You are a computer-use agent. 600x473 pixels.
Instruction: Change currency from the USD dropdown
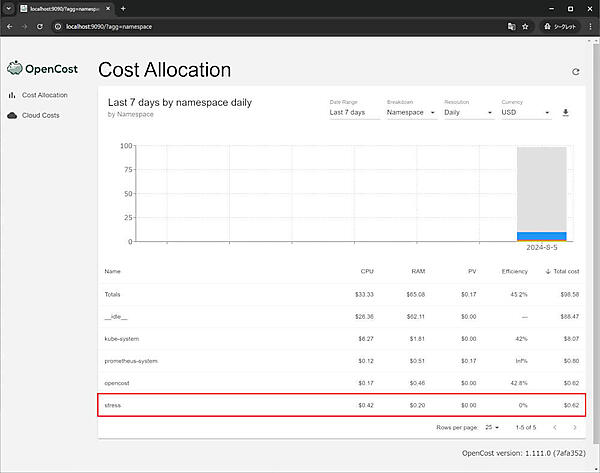pyautogui.click(x=525, y=113)
